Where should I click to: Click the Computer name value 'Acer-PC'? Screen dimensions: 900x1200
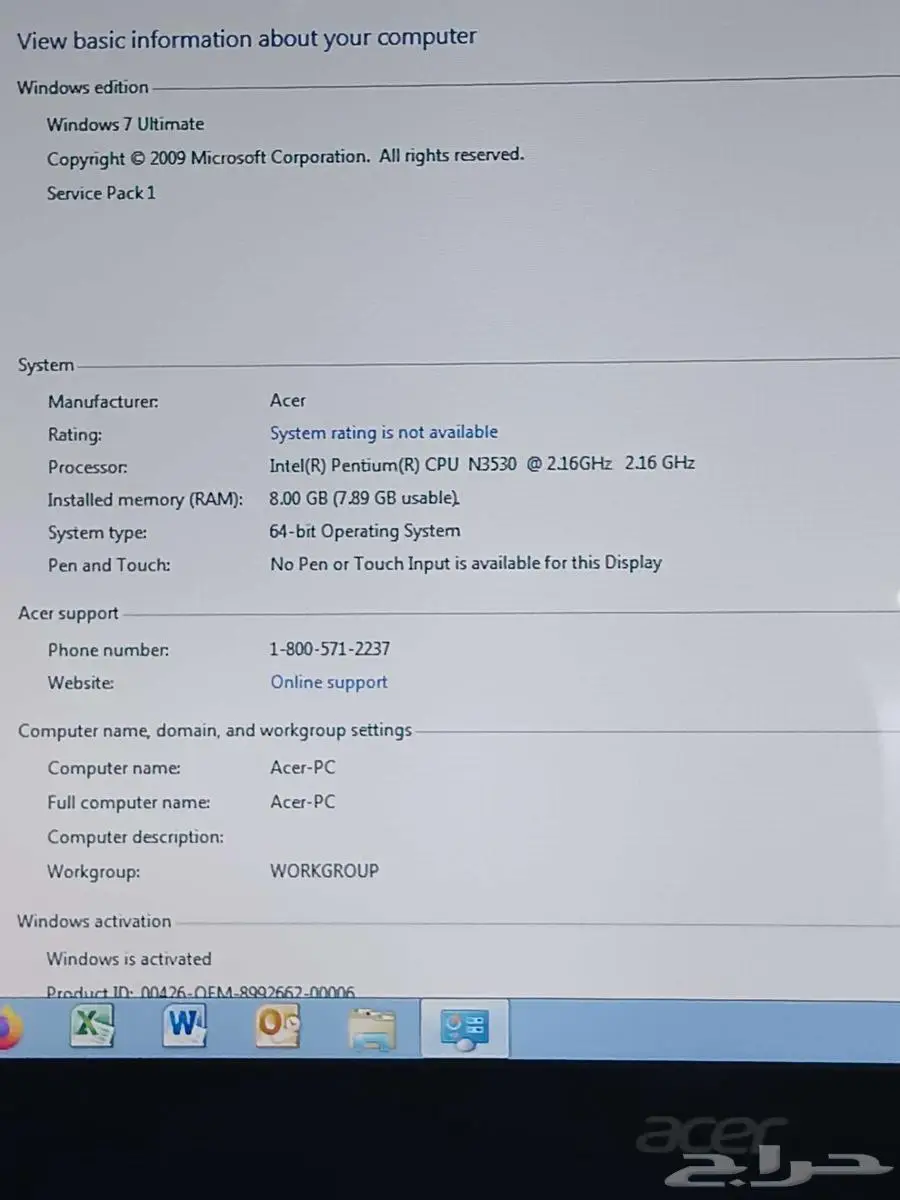click(x=303, y=768)
